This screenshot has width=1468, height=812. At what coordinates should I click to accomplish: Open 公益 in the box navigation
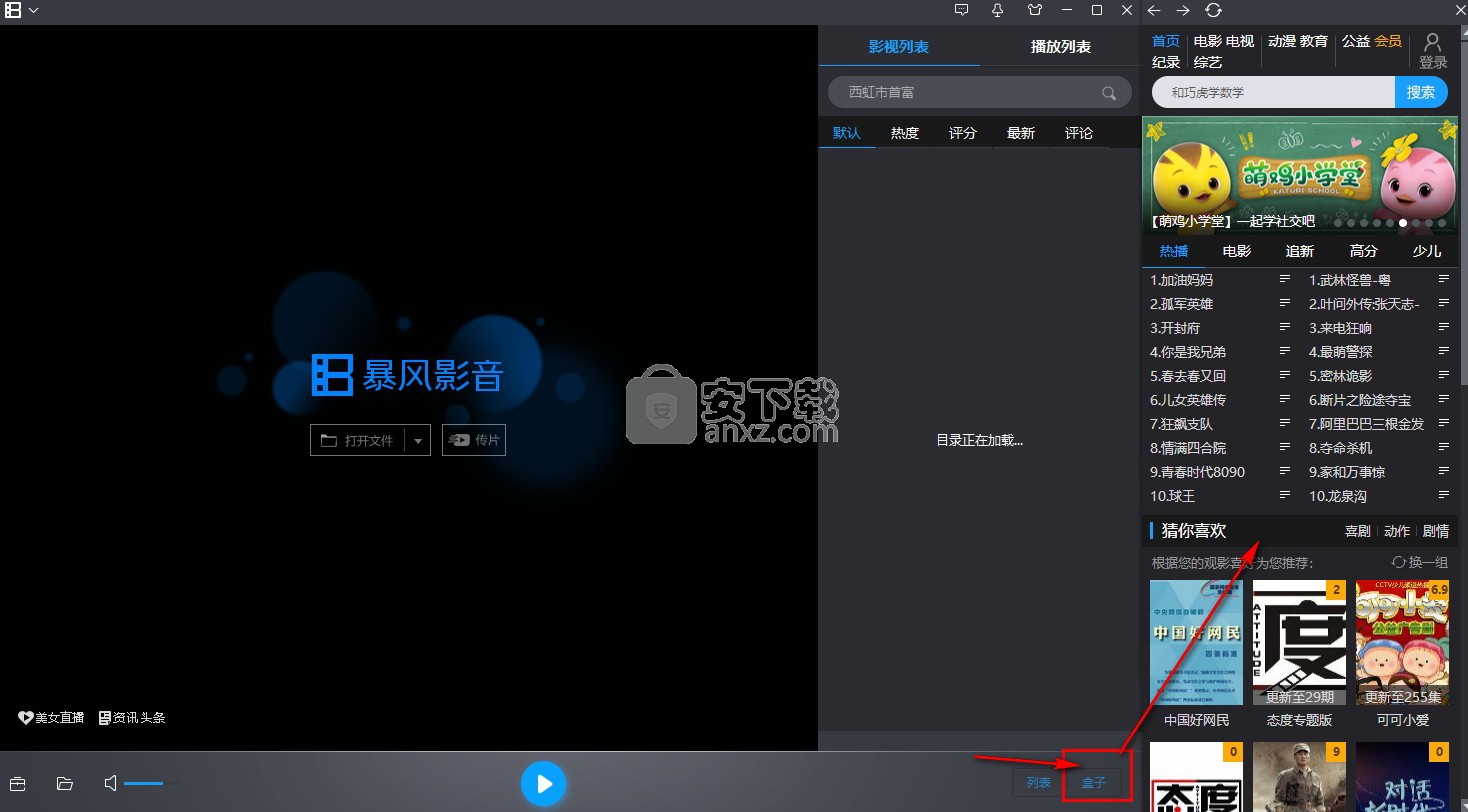[x=1356, y=41]
